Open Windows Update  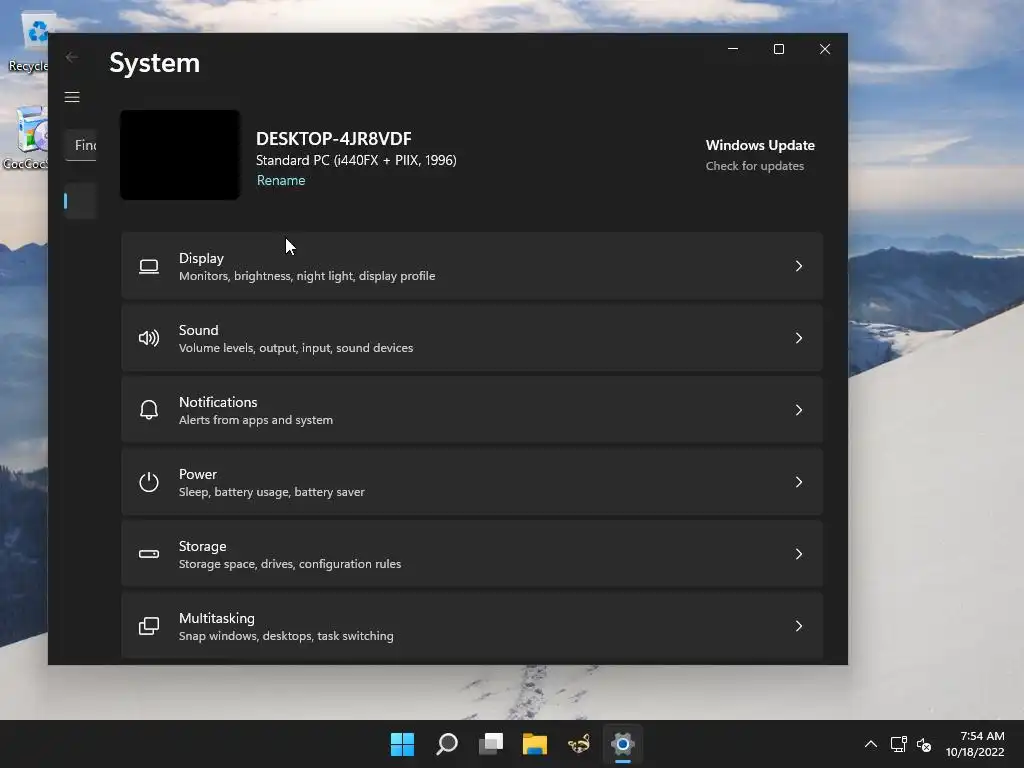(x=760, y=145)
